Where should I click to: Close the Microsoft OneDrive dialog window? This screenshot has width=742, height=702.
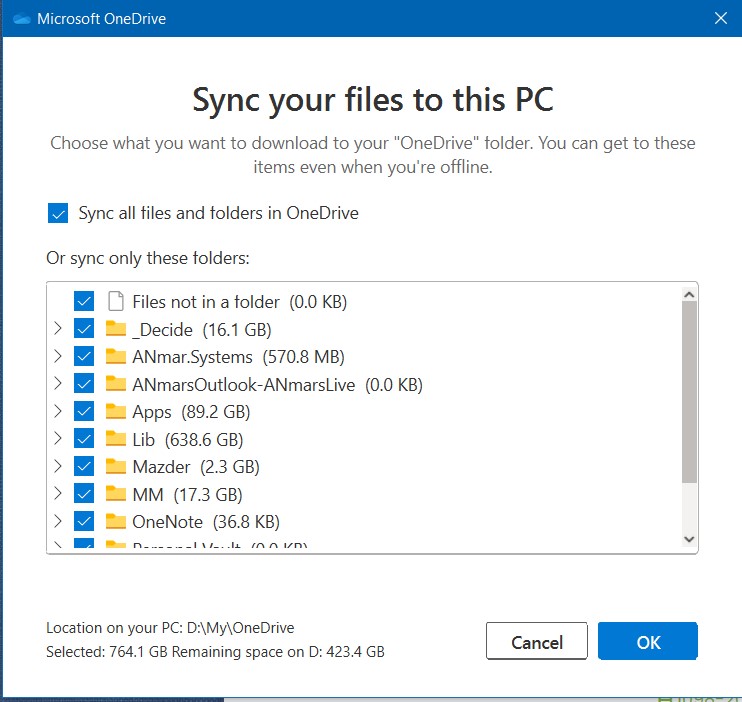click(x=719, y=18)
